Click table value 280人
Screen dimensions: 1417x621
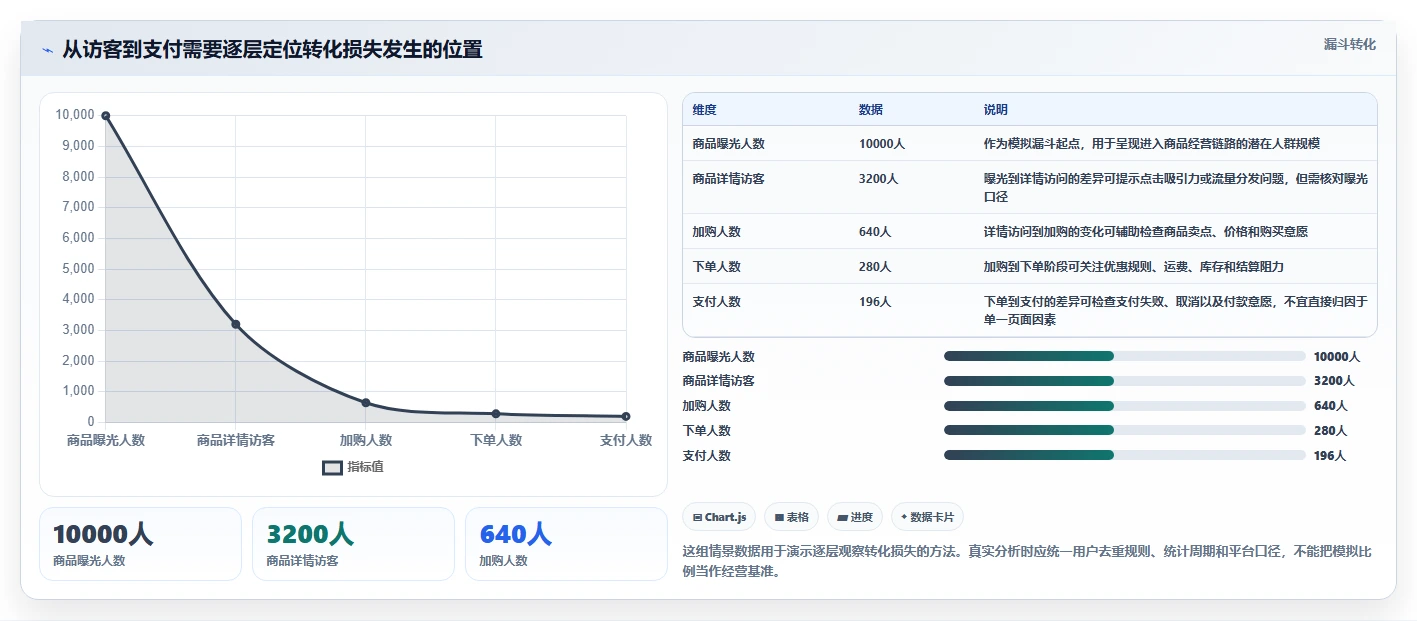pos(875,267)
